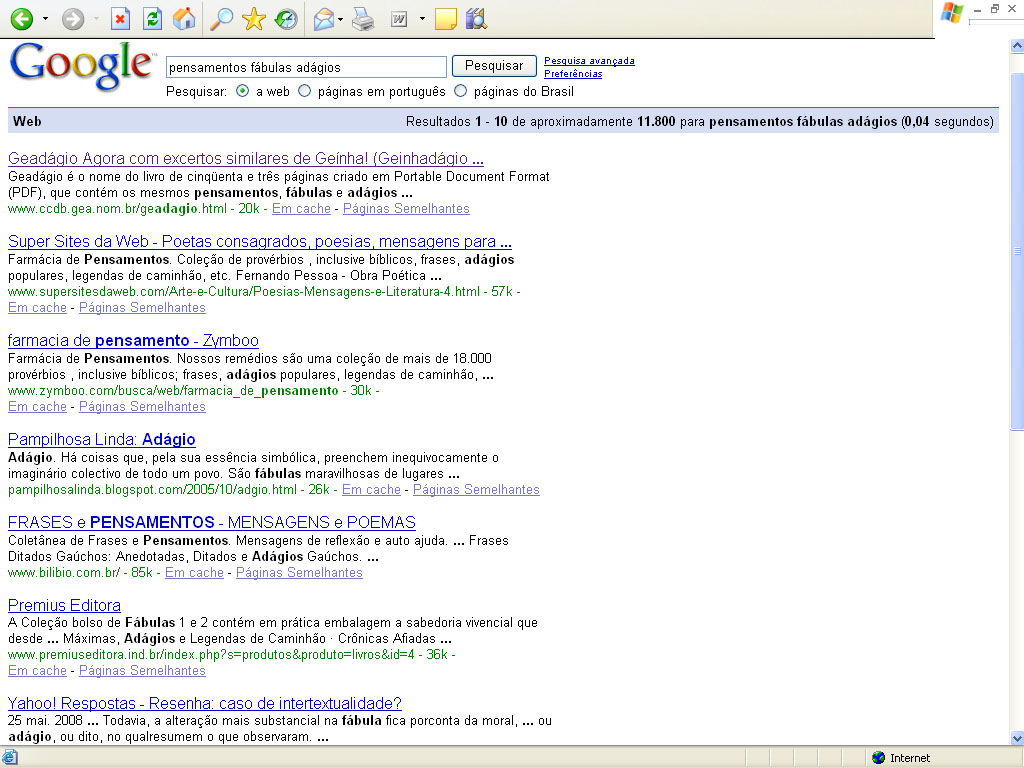Screen dimensions: 1024x768
Task: Open the 'Premius Editora' search result
Action: [64, 605]
